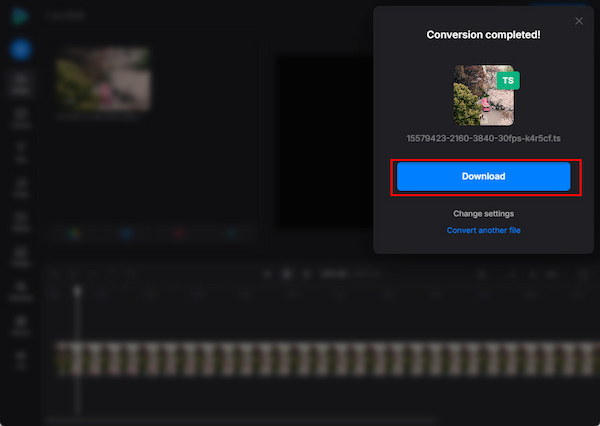The height and width of the screenshot is (426, 600).
Task: Click the teal import source icon
Action: [231, 233]
